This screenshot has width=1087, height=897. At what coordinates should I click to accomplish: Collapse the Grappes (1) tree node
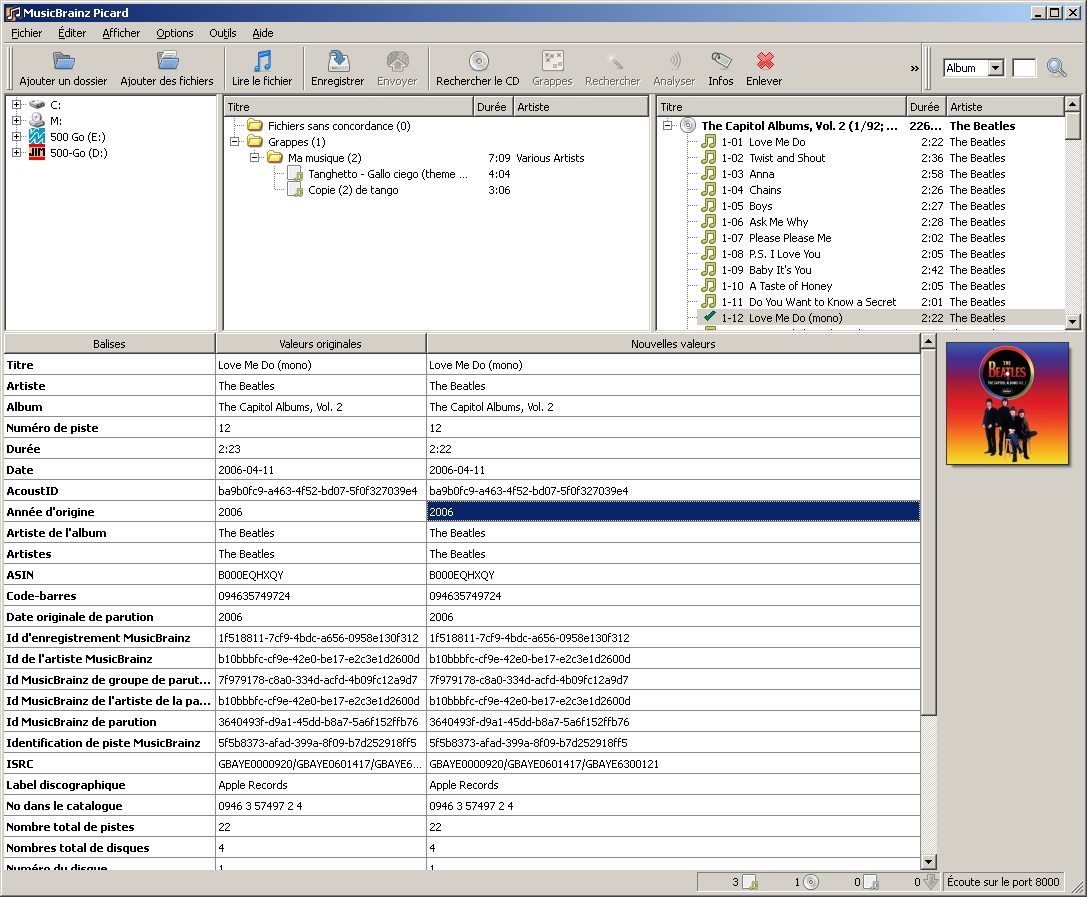[234, 141]
